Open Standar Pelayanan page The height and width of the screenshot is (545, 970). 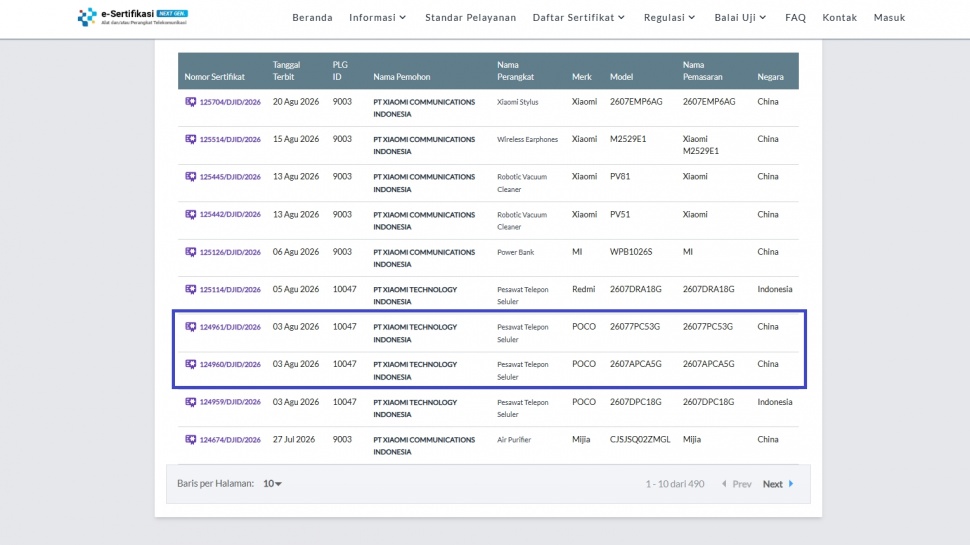(x=470, y=17)
